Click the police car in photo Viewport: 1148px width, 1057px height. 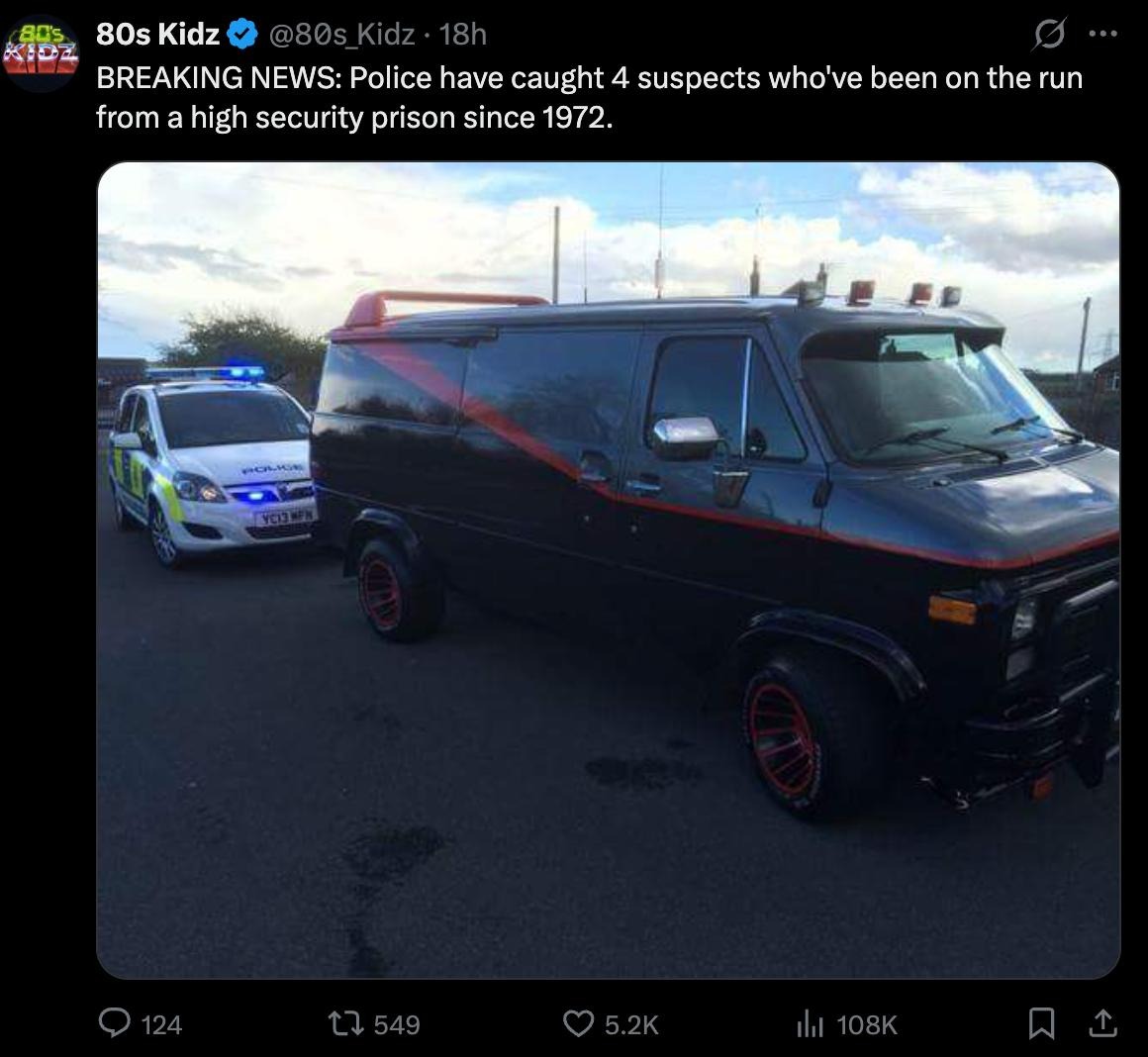[211, 465]
